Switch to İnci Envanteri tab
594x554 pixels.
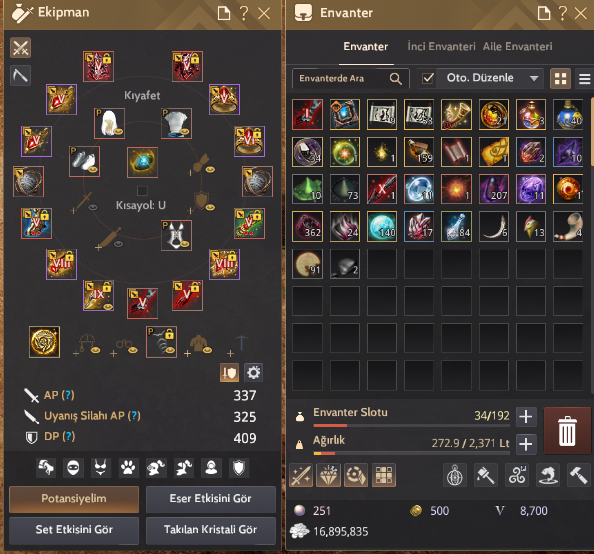pyautogui.click(x=441, y=47)
